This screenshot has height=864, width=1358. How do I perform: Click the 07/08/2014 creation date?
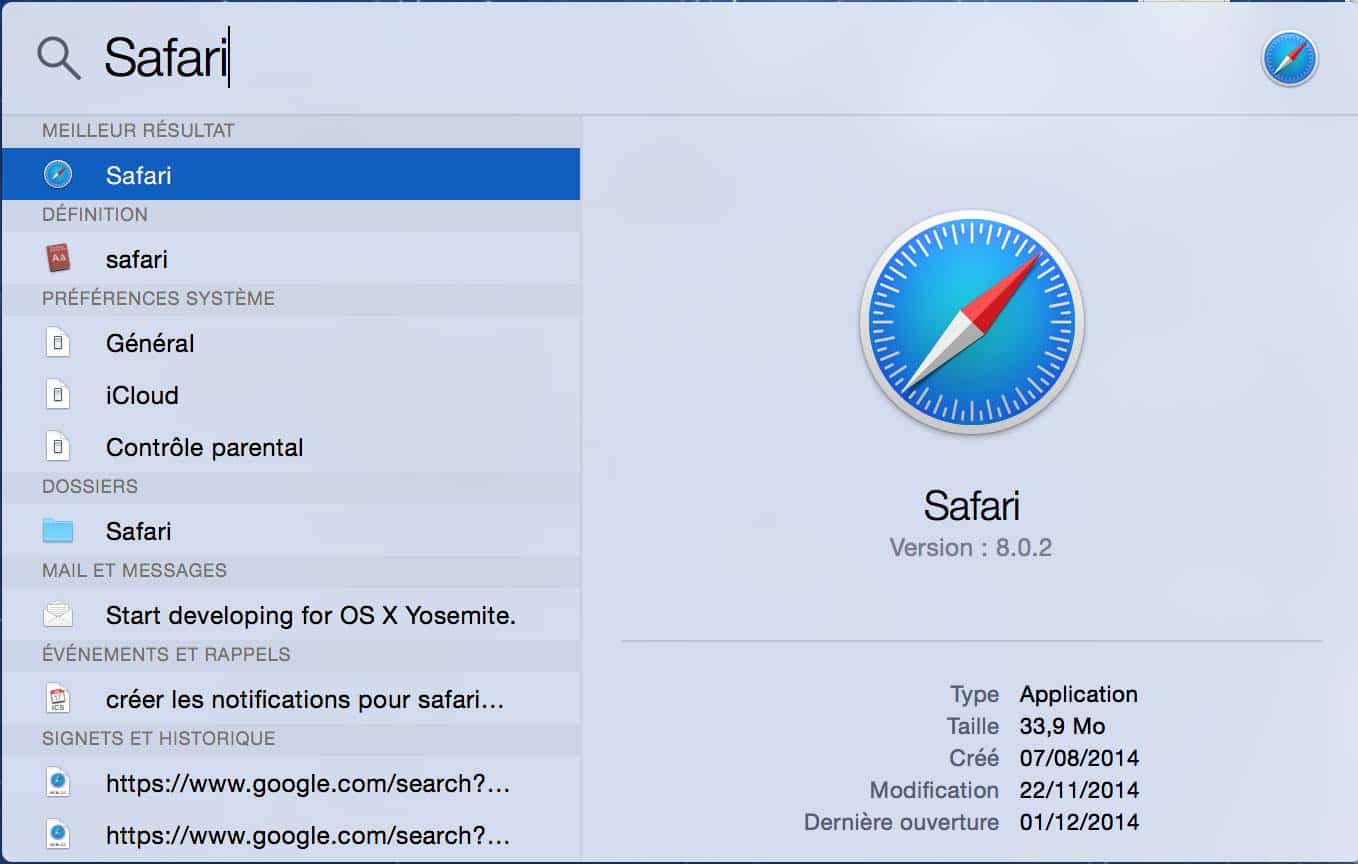pyautogui.click(x=1079, y=759)
